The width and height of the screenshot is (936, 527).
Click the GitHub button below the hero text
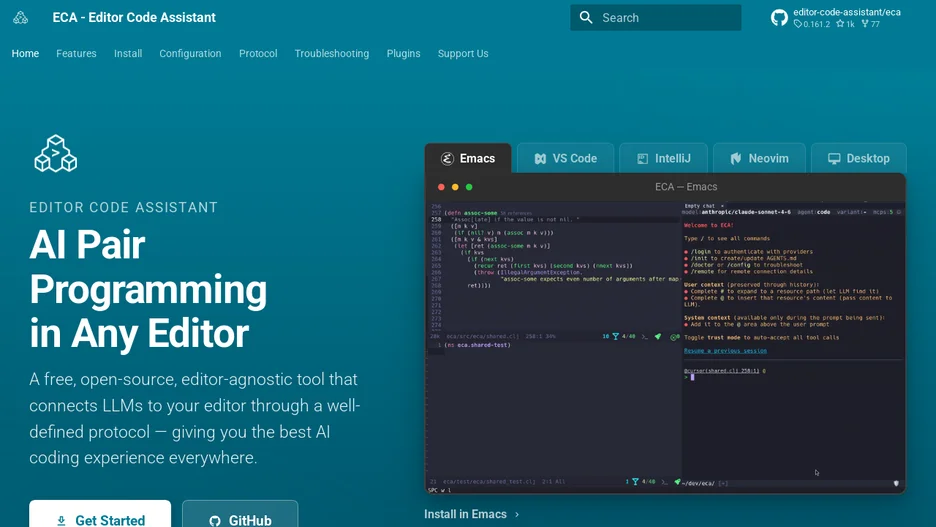[240, 514]
